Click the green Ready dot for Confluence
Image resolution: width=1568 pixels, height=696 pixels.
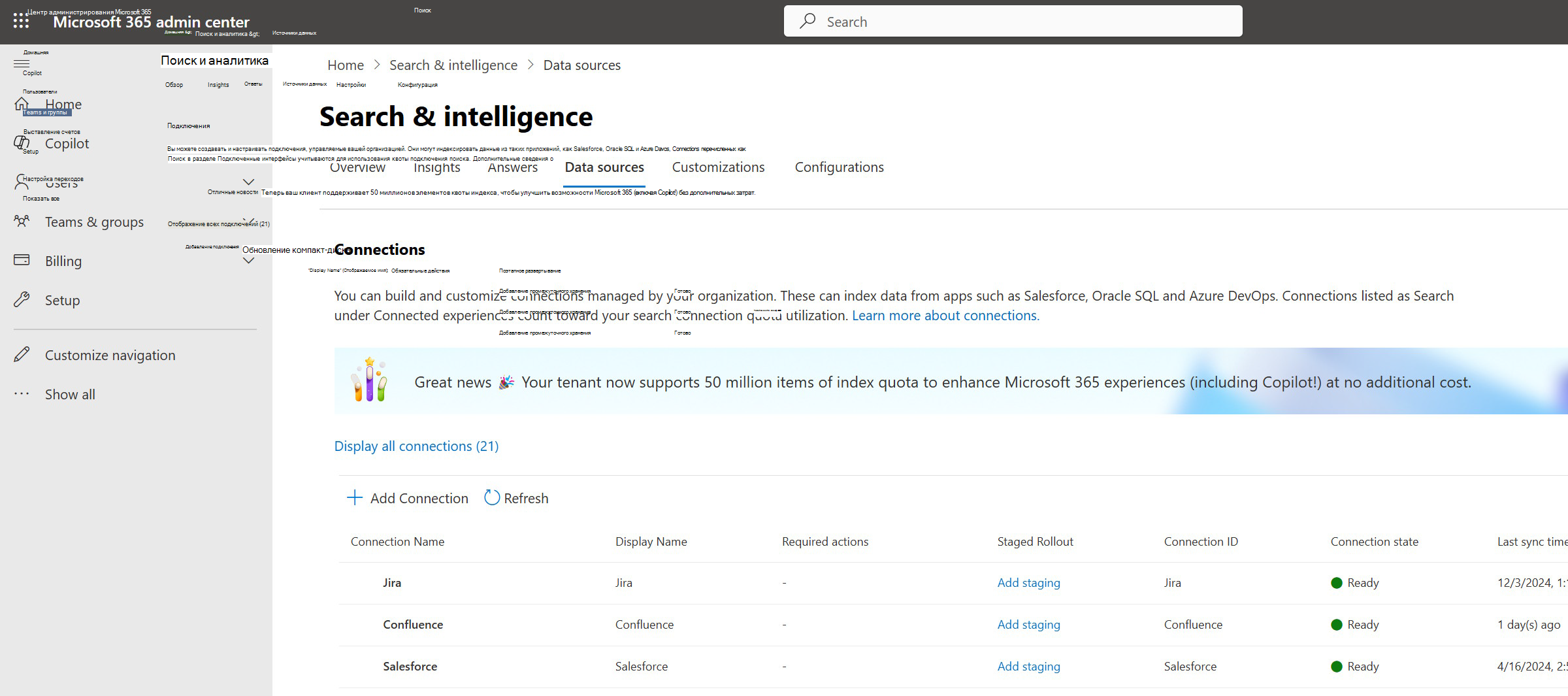click(x=1337, y=625)
